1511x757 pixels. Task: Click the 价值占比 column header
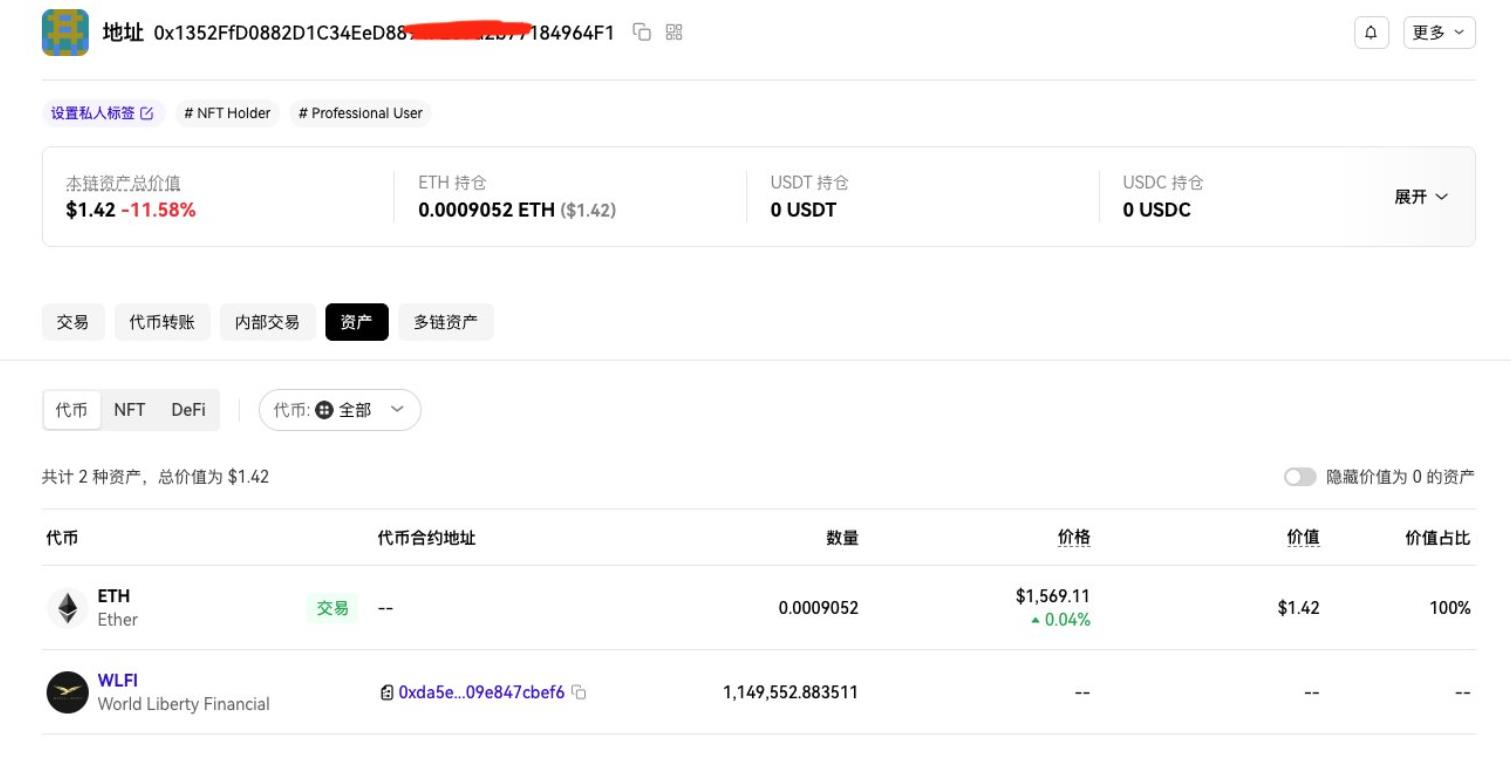(x=1438, y=538)
